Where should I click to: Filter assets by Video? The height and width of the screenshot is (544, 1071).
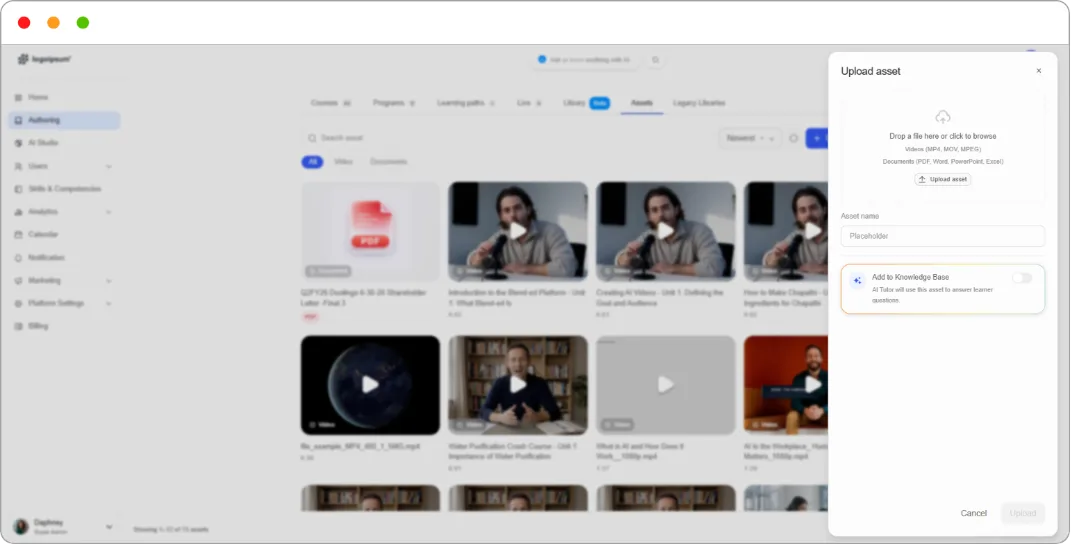[344, 162]
